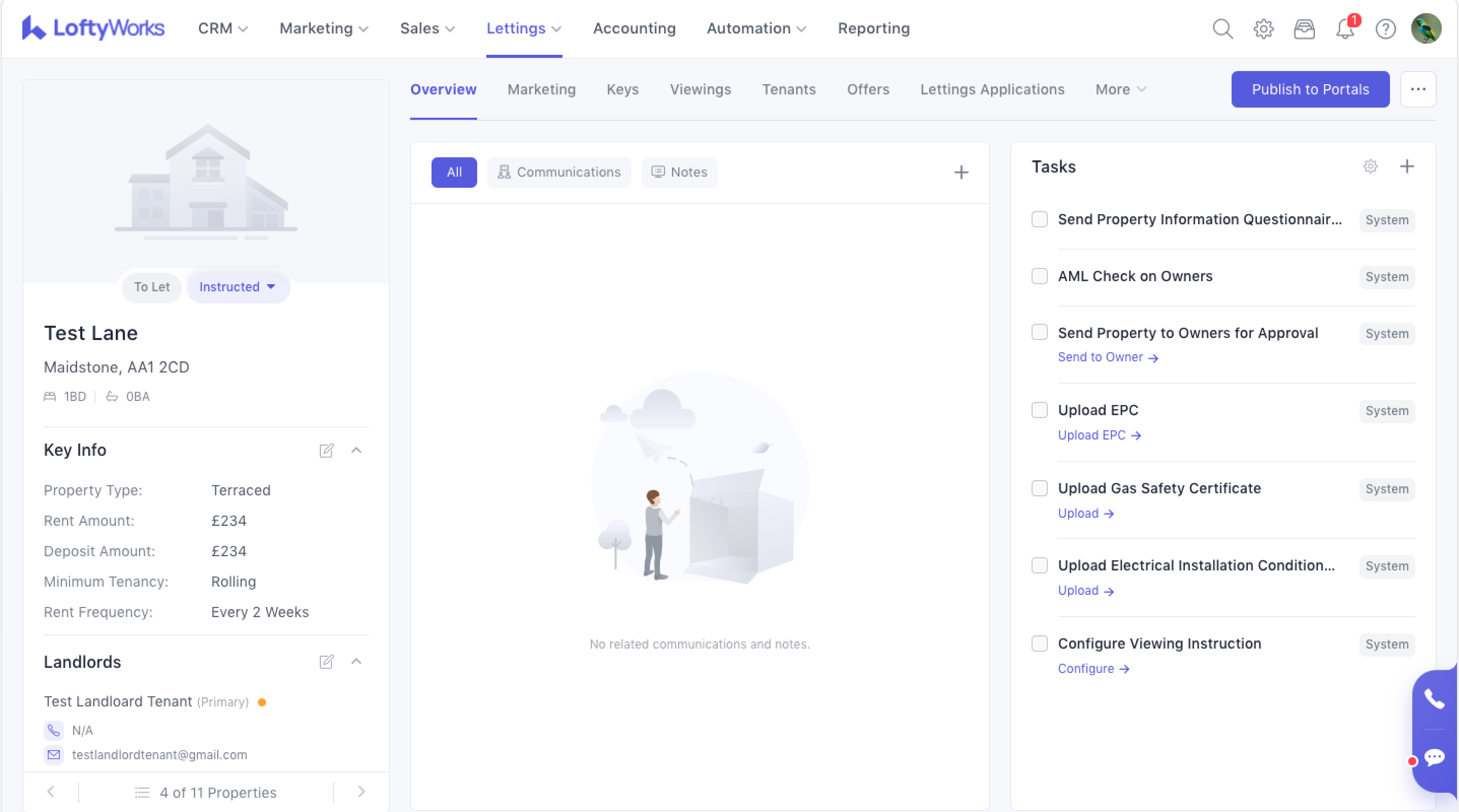Open the global search icon

coord(1222,28)
